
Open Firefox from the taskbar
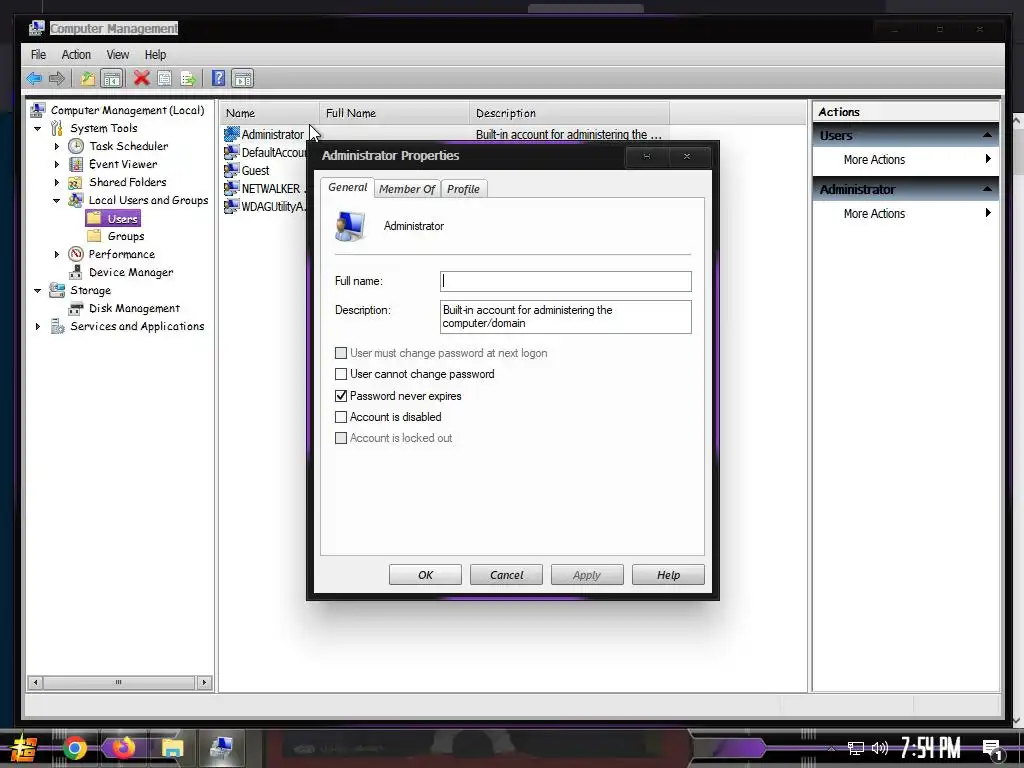(x=123, y=748)
